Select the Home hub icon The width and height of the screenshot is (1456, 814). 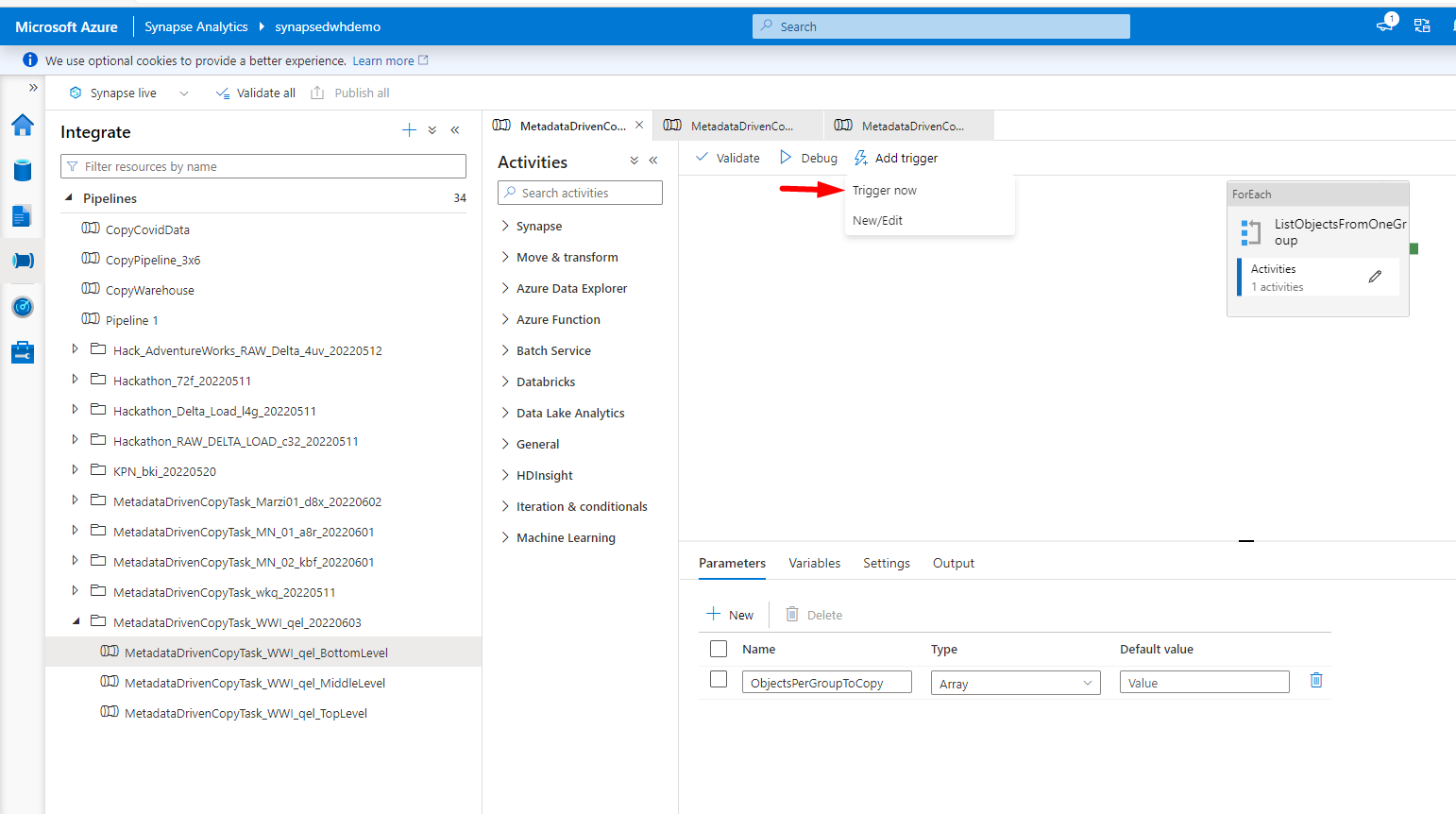[22, 124]
